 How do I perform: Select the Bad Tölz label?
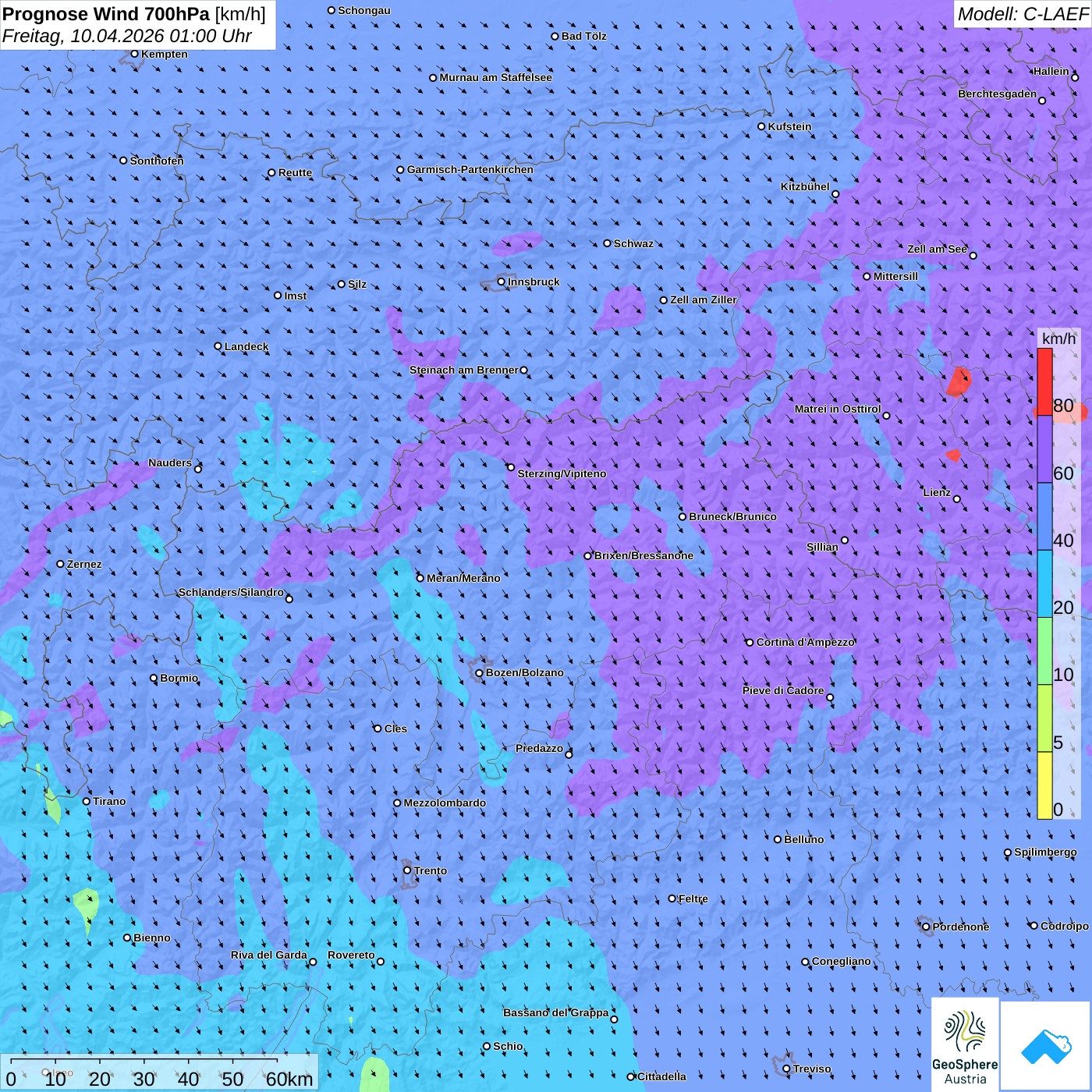[583, 36]
